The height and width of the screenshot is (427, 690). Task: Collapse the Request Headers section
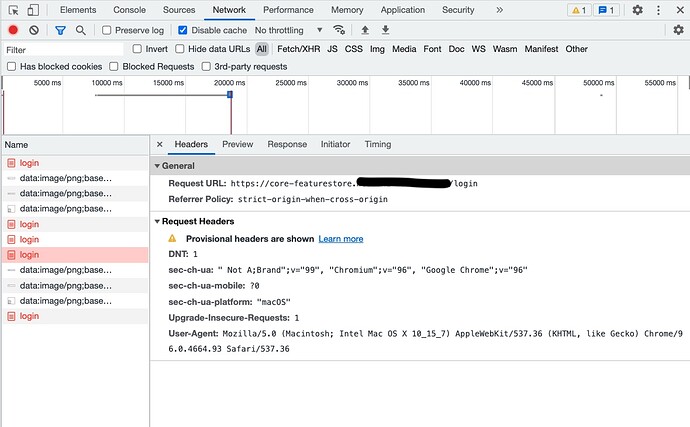(158, 221)
